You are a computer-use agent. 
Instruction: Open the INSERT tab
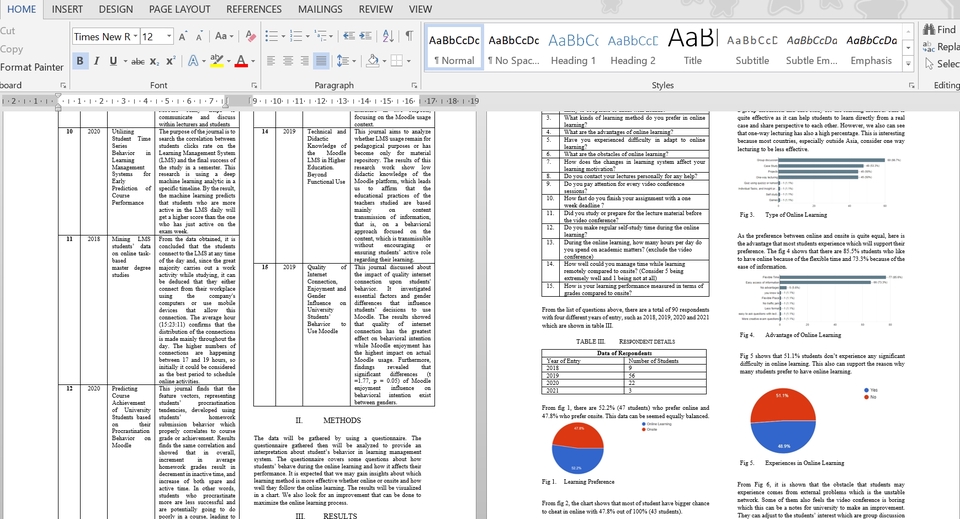pos(67,9)
